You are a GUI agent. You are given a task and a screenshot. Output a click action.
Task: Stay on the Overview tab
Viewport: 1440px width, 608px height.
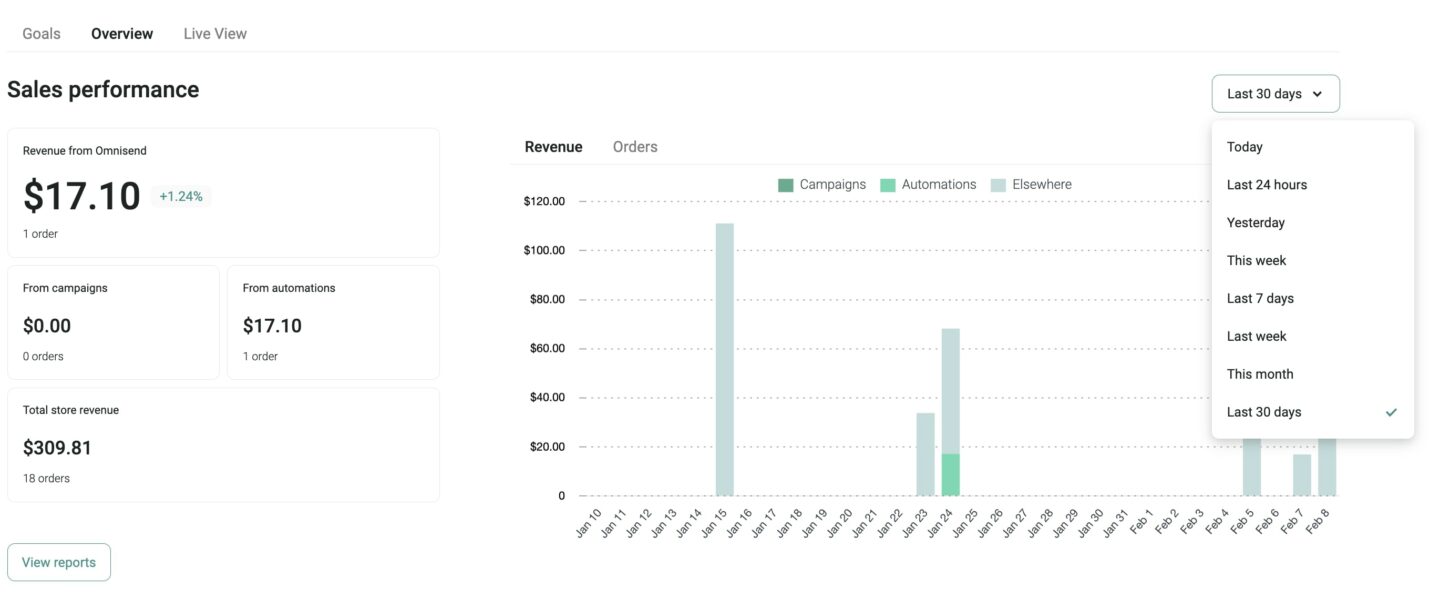[x=122, y=33]
